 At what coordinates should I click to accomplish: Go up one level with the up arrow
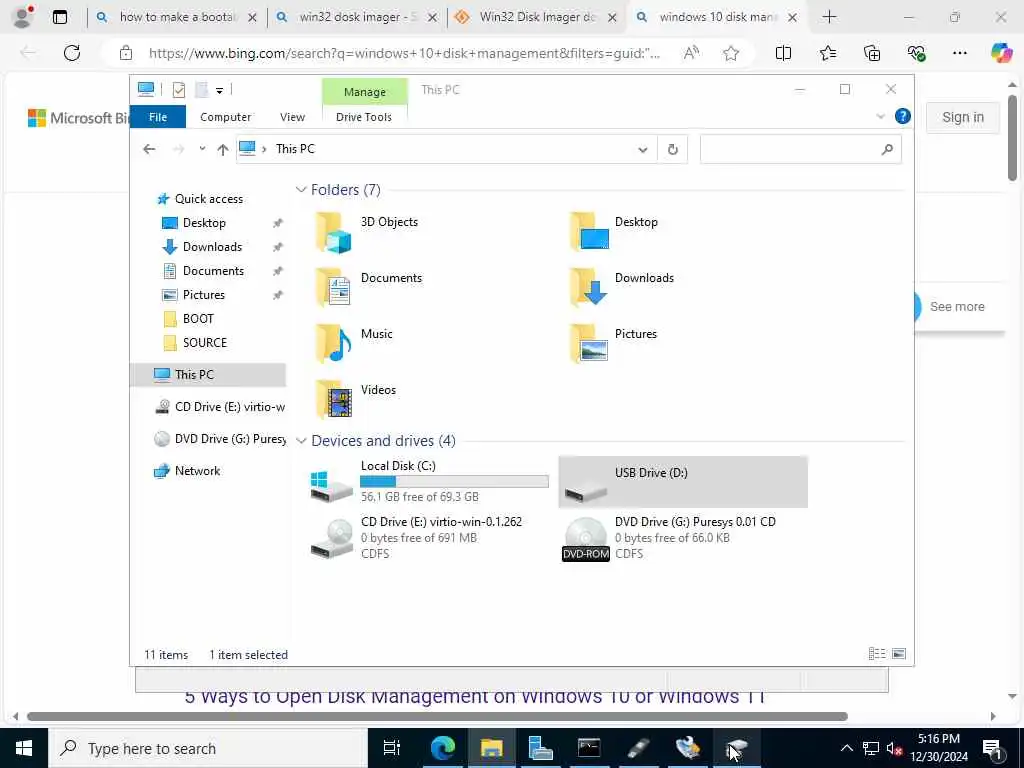tap(223, 150)
